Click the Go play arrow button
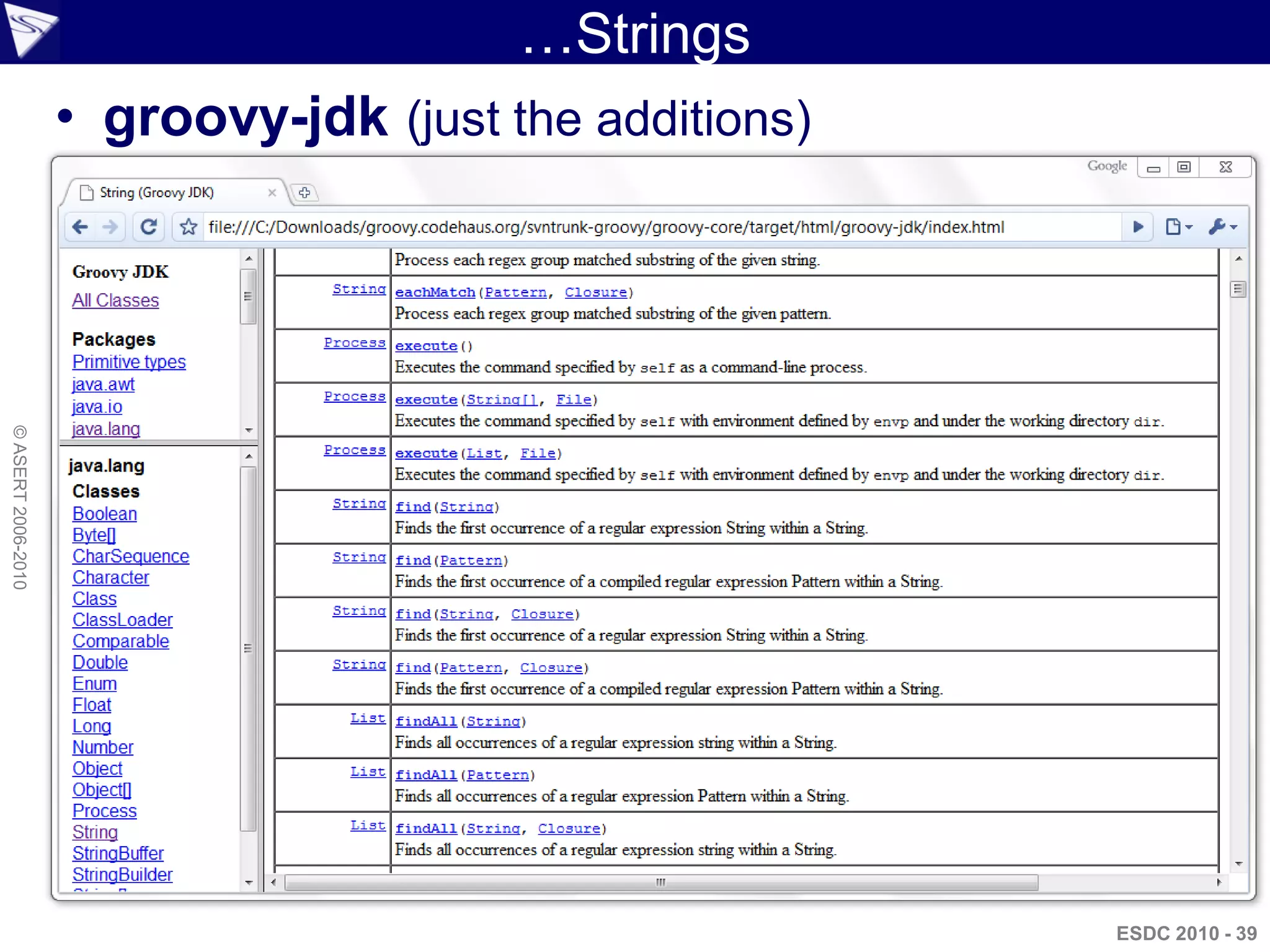The width and height of the screenshot is (1270, 952). [1138, 227]
